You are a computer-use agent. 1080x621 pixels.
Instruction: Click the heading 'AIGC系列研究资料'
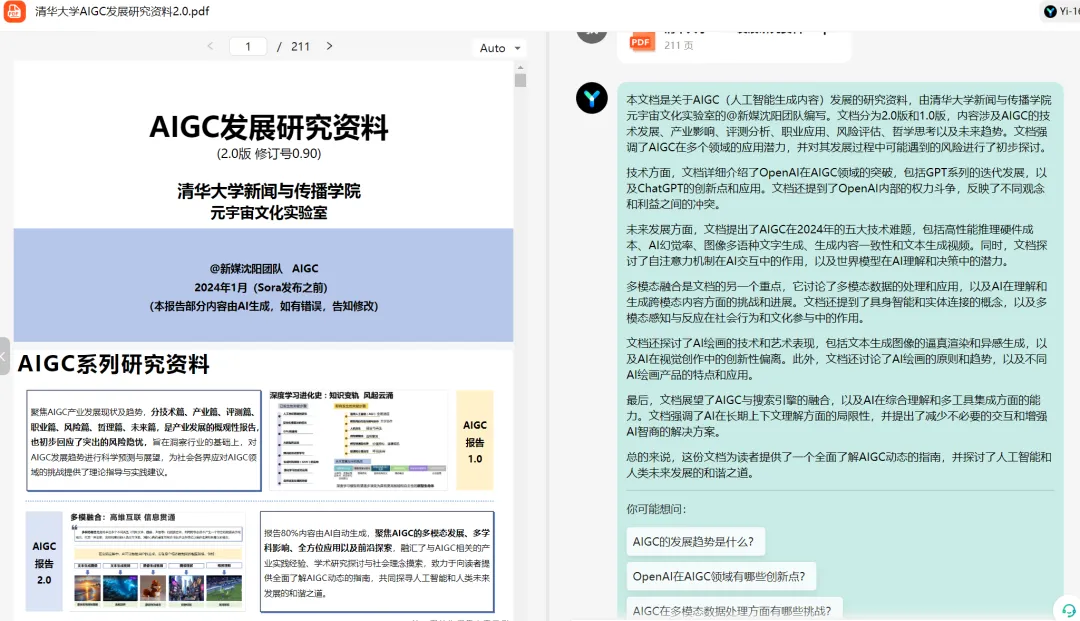(114, 364)
